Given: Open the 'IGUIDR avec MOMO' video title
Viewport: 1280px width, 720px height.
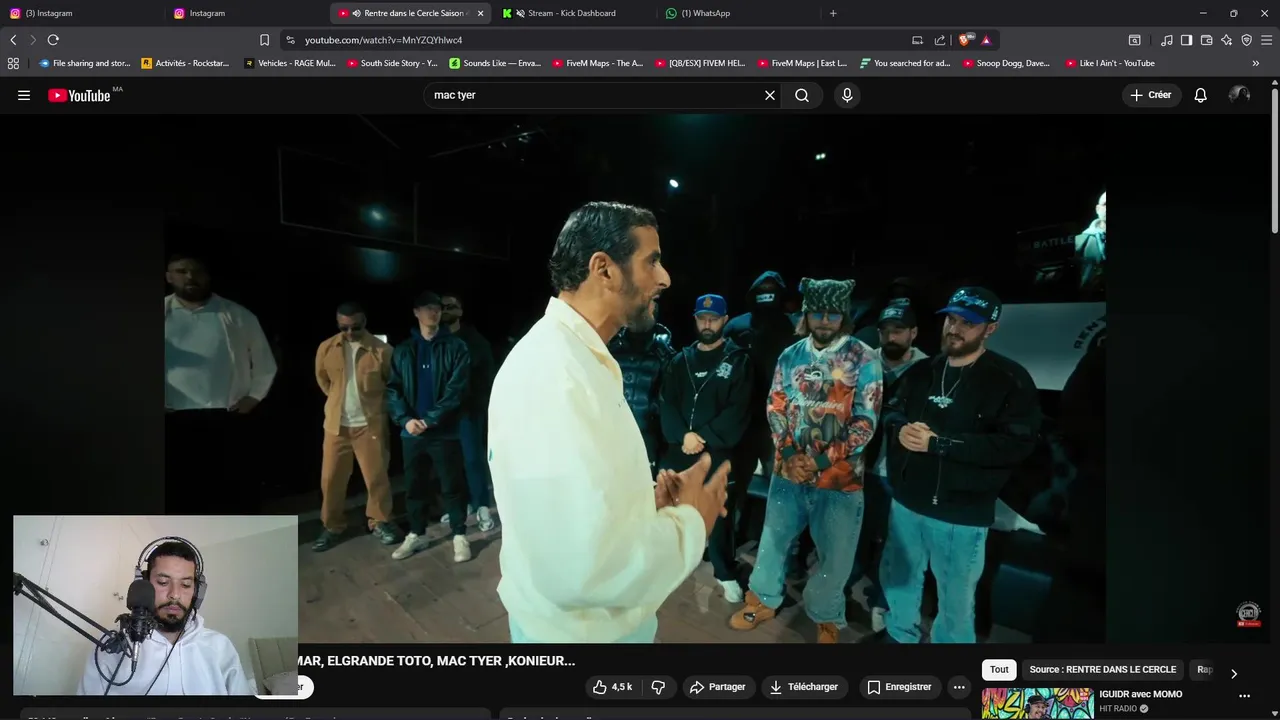Looking at the screenshot, I should click(x=1141, y=694).
